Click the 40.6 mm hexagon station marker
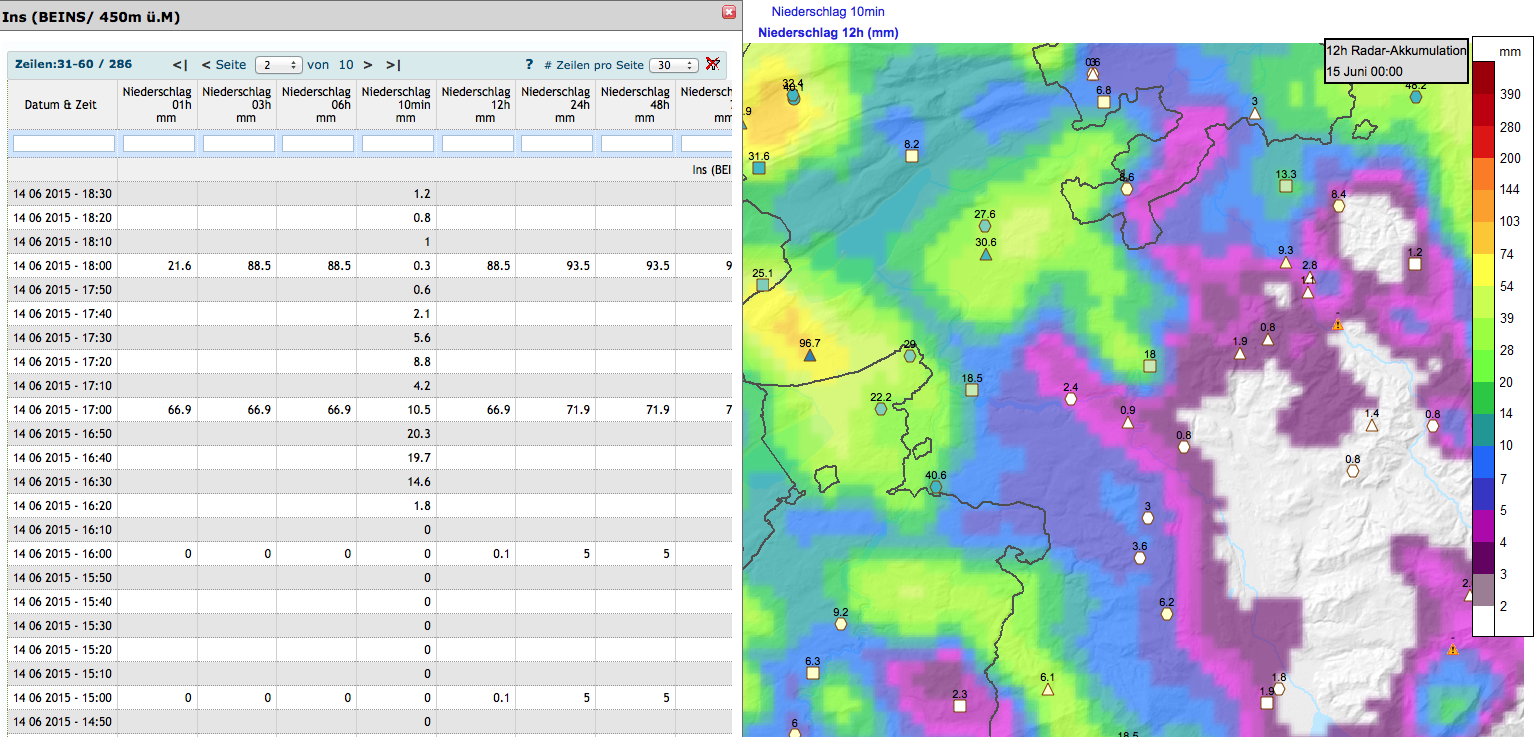1536x737 pixels. [936, 487]
